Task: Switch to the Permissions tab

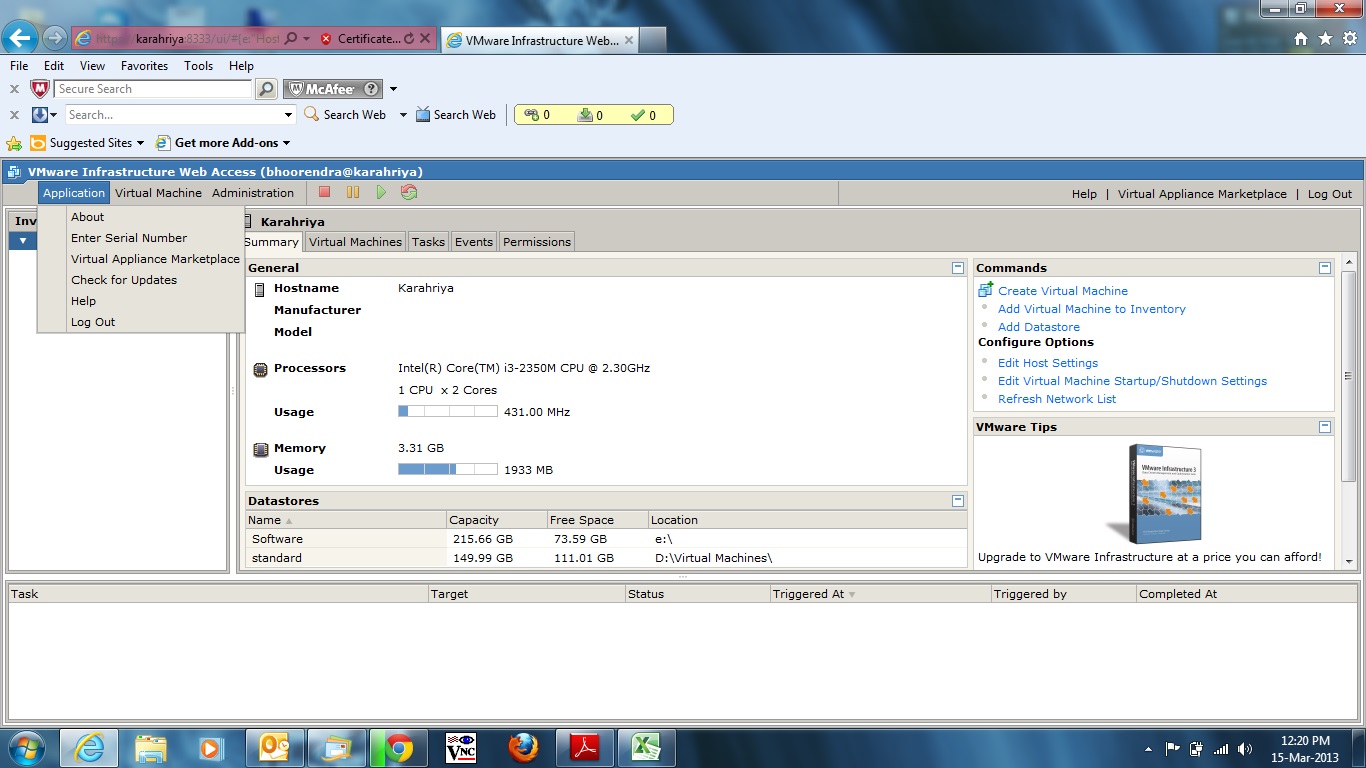Action: (x=537, y=242)
